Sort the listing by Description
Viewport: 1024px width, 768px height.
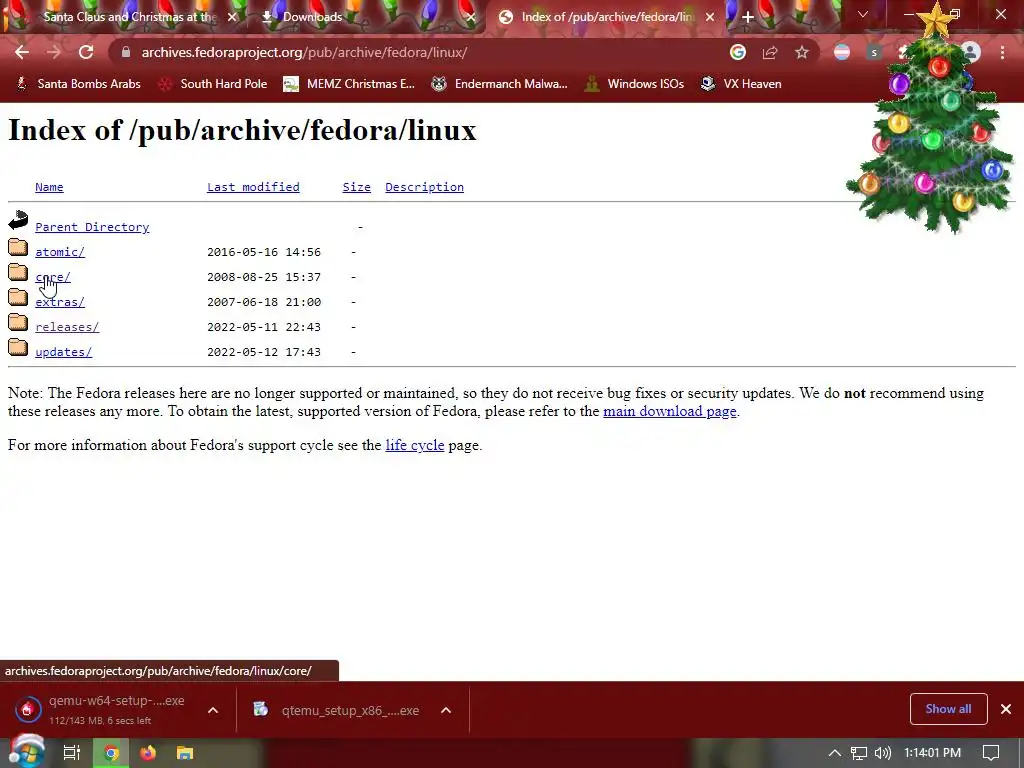(x=424, y=187)
